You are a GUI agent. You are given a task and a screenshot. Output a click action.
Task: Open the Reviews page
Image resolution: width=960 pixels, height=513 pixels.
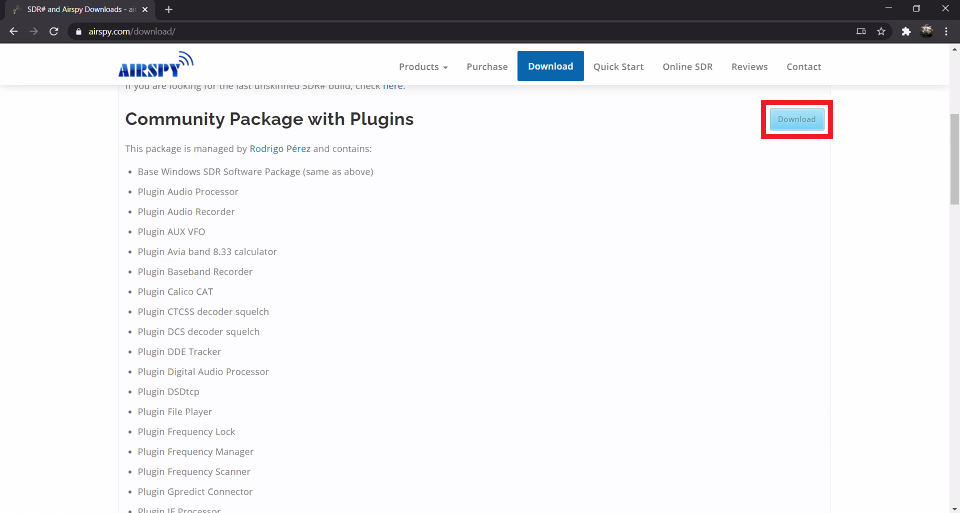749,67
